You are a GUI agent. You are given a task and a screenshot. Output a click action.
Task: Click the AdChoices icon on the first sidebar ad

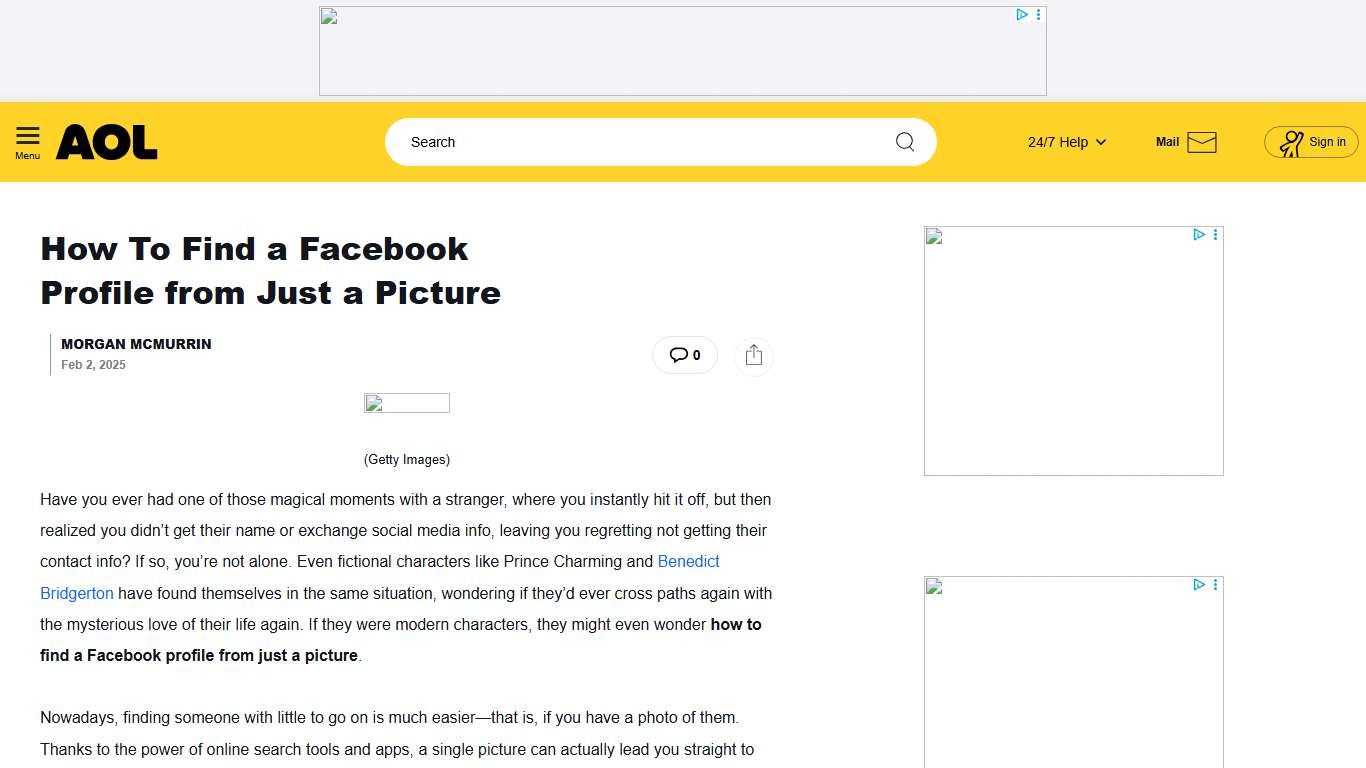(x=1198, y=234)
